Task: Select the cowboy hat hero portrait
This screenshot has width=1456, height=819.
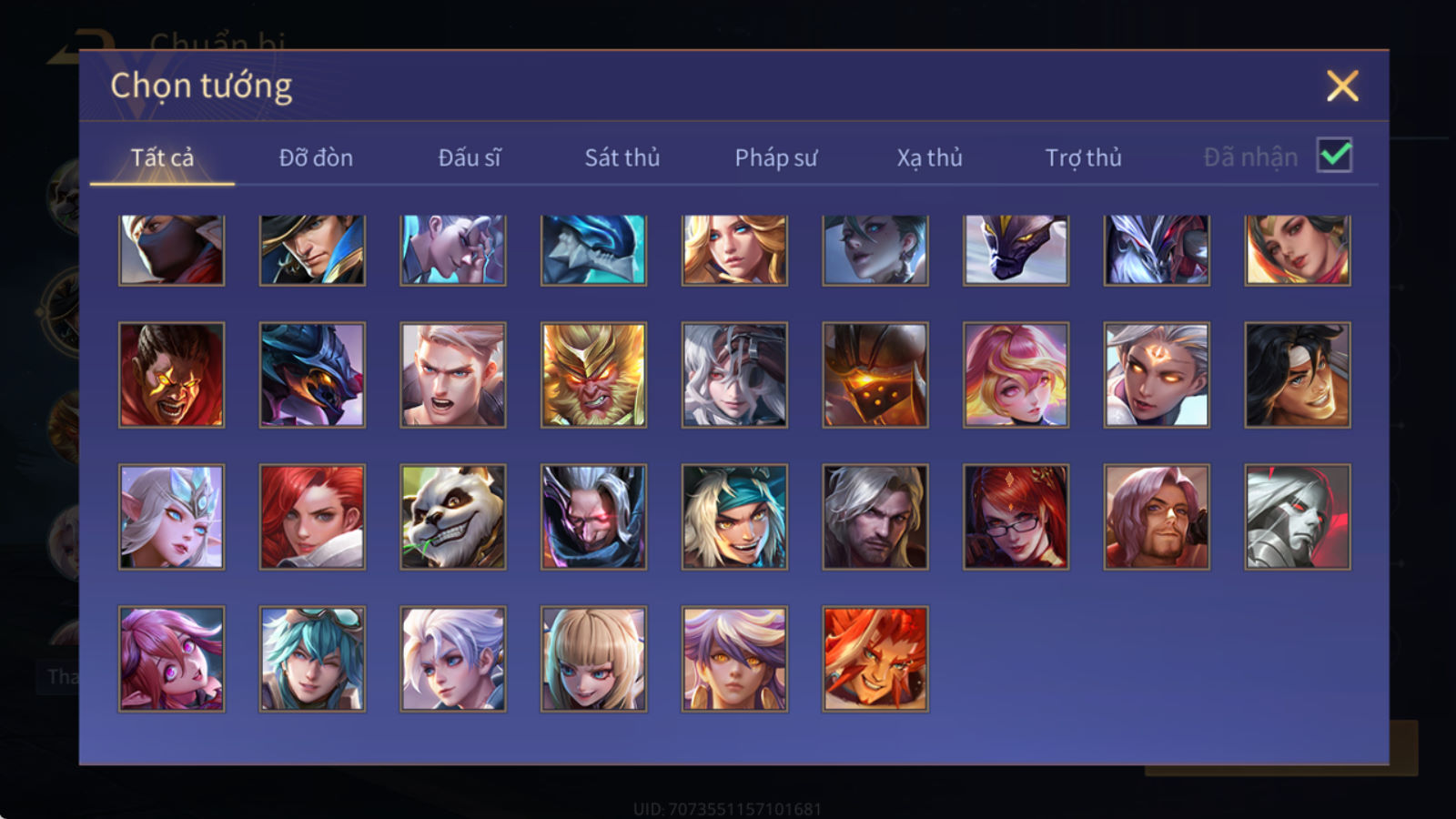Action: [312, 250]
